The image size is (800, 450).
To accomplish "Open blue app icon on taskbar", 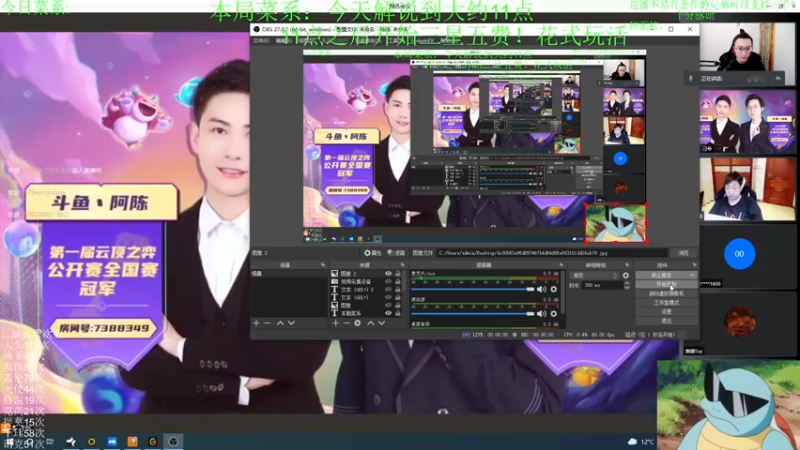I will (x=112, y=441).
